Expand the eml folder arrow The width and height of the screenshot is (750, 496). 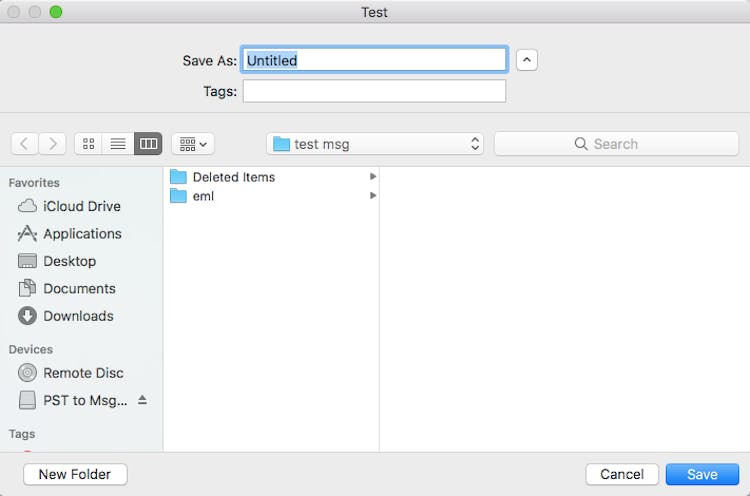[x=373, y=196]
